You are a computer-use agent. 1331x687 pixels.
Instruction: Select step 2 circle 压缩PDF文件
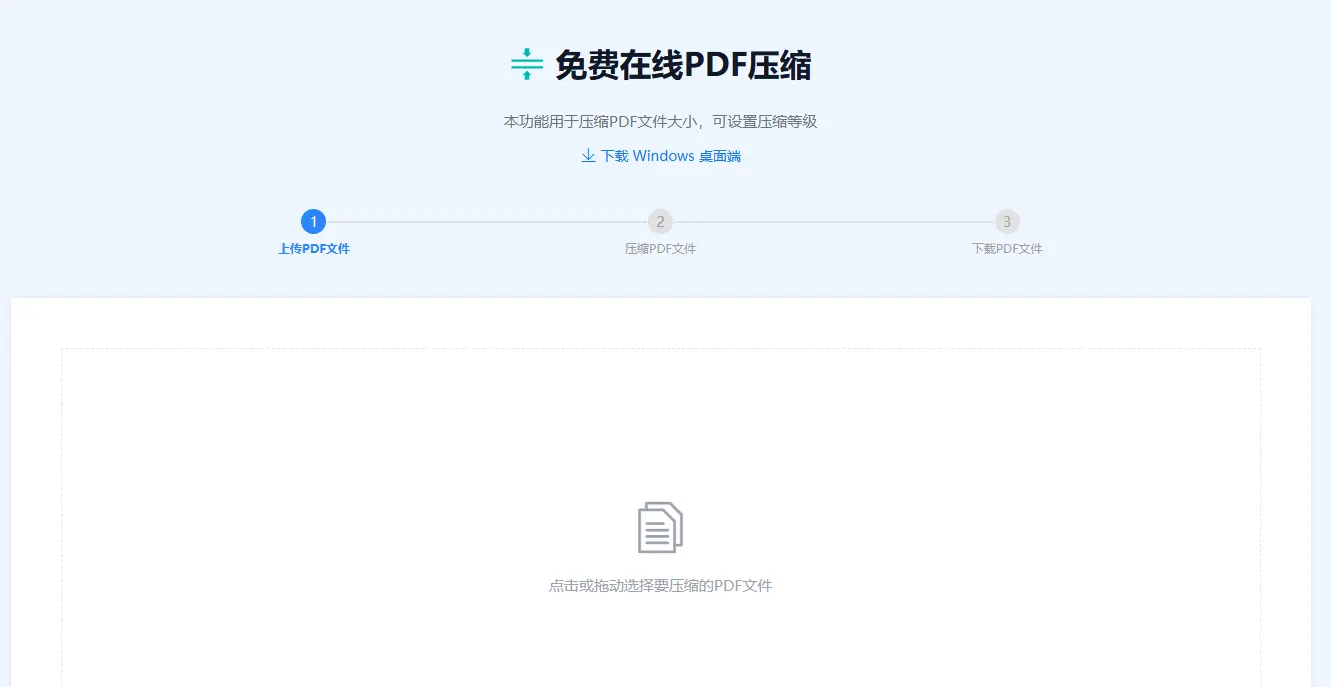click(660, 222)
